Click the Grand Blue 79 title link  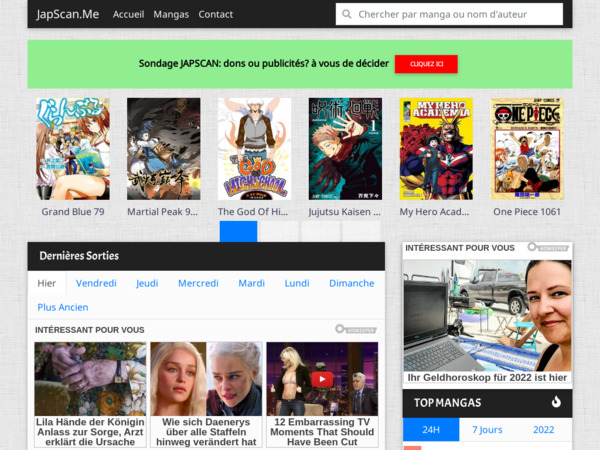(x=73, y=212)
